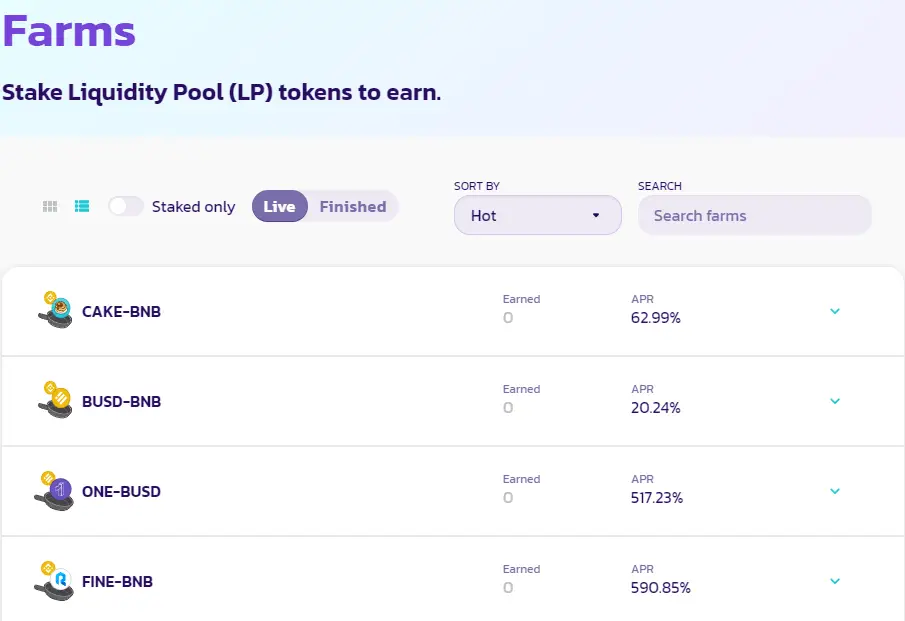Viewport: 905px width, 621px height.
Task: Switch to list table view icon
Action: point(83,207)
